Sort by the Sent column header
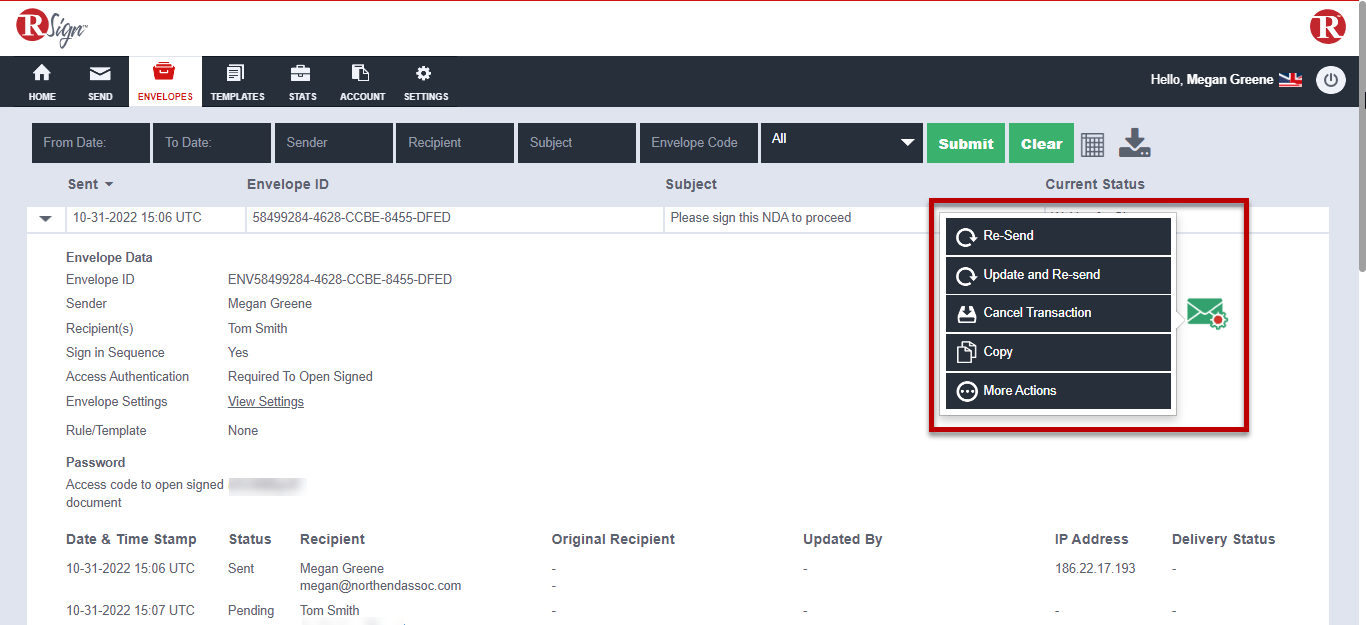This screenshot has height=625, width=1366. coord(90,184)
